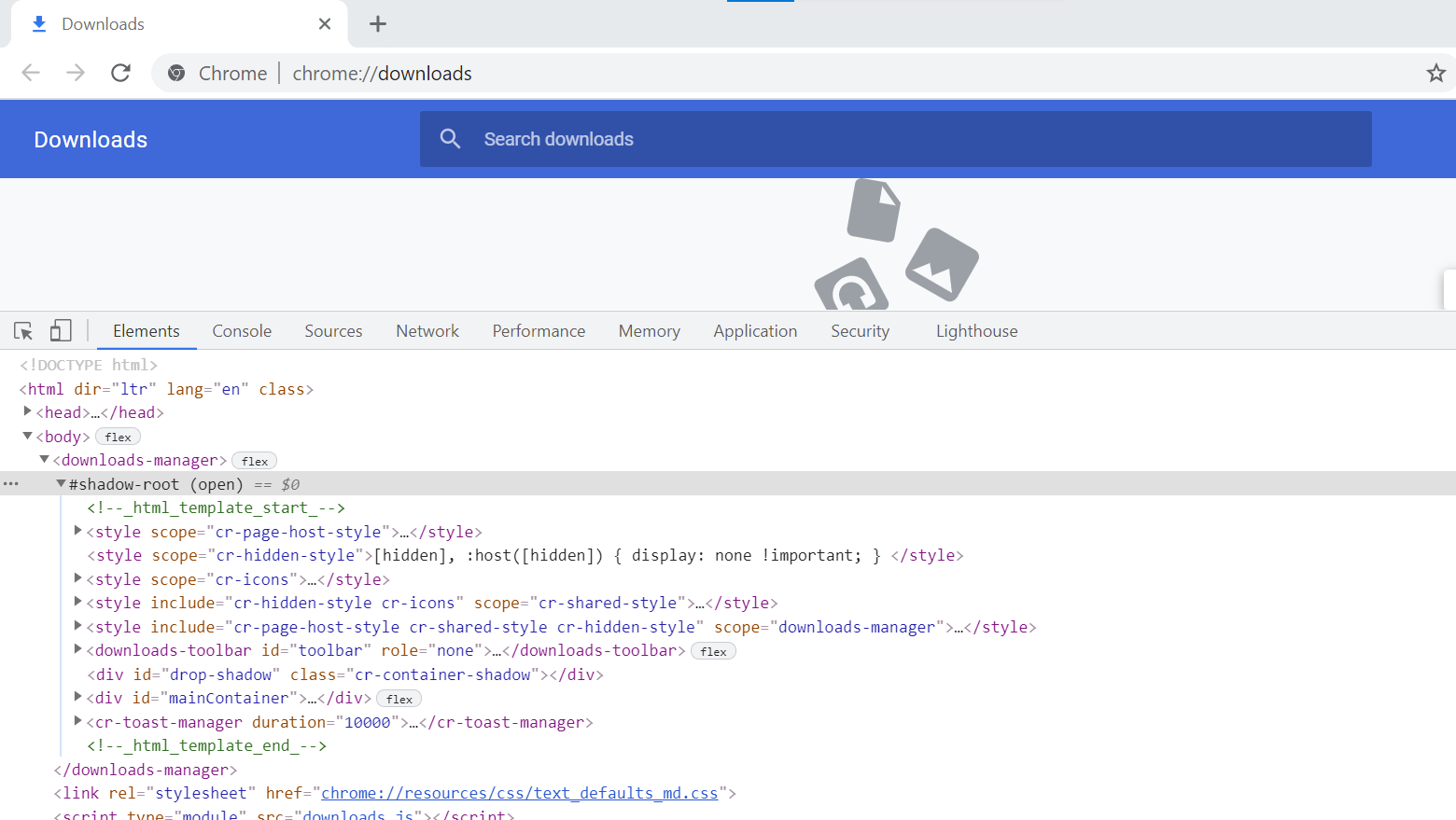Click the Downloads page heading
The width and height of the screenshot is (1456, 820).
[91, 139]
